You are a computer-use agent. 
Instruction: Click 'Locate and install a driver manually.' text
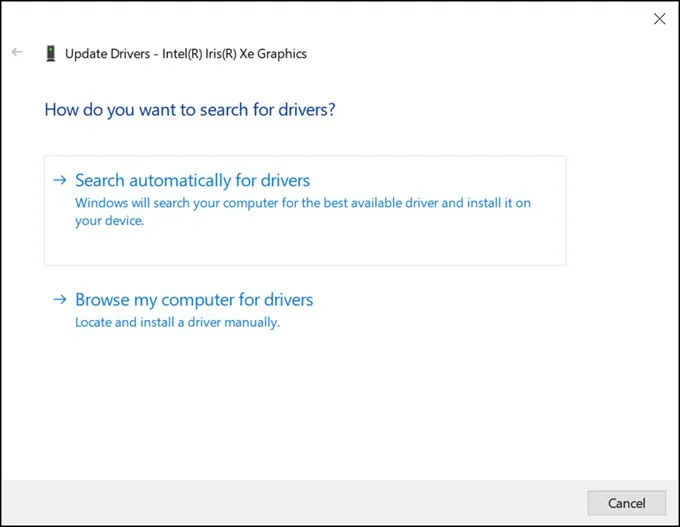pyautogui.click(x=177, y=322)
